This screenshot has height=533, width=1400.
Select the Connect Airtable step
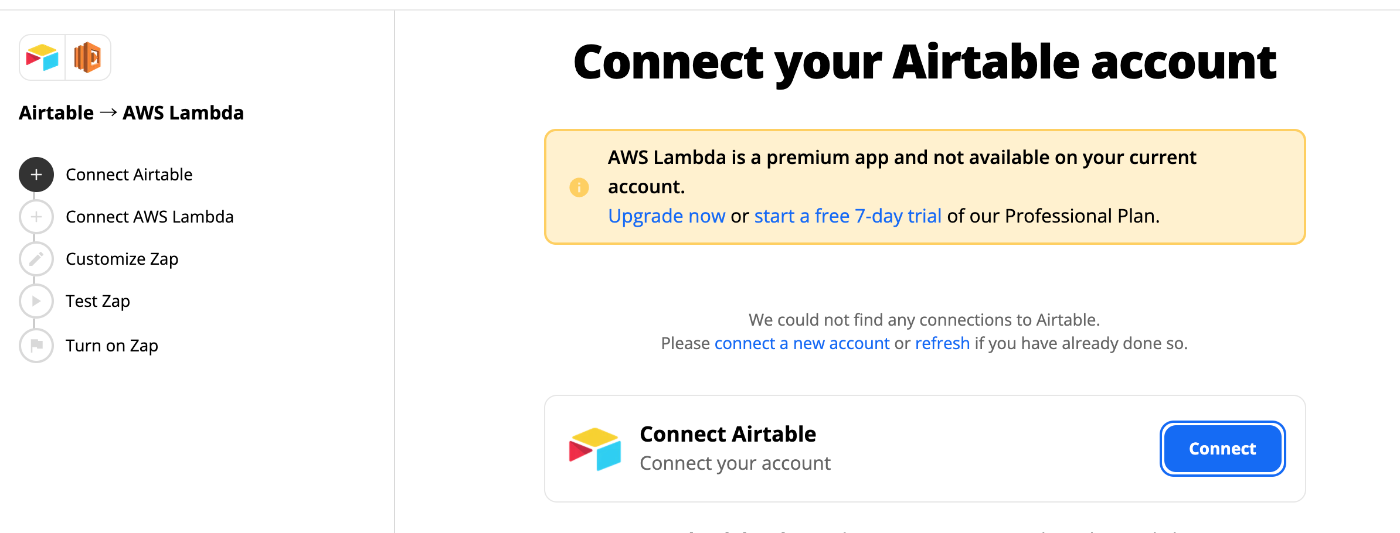pos(129,174)
